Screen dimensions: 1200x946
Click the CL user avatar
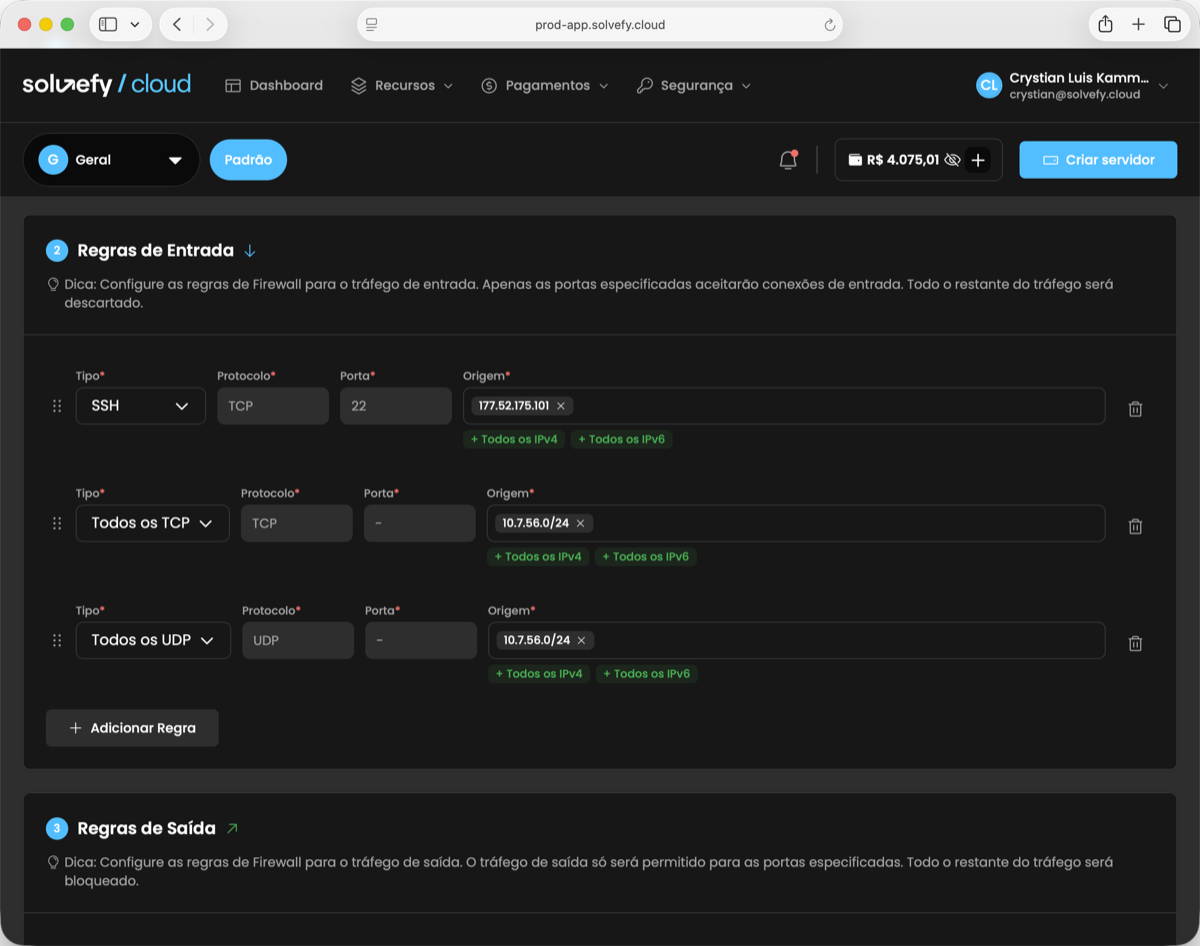(989, 85)
